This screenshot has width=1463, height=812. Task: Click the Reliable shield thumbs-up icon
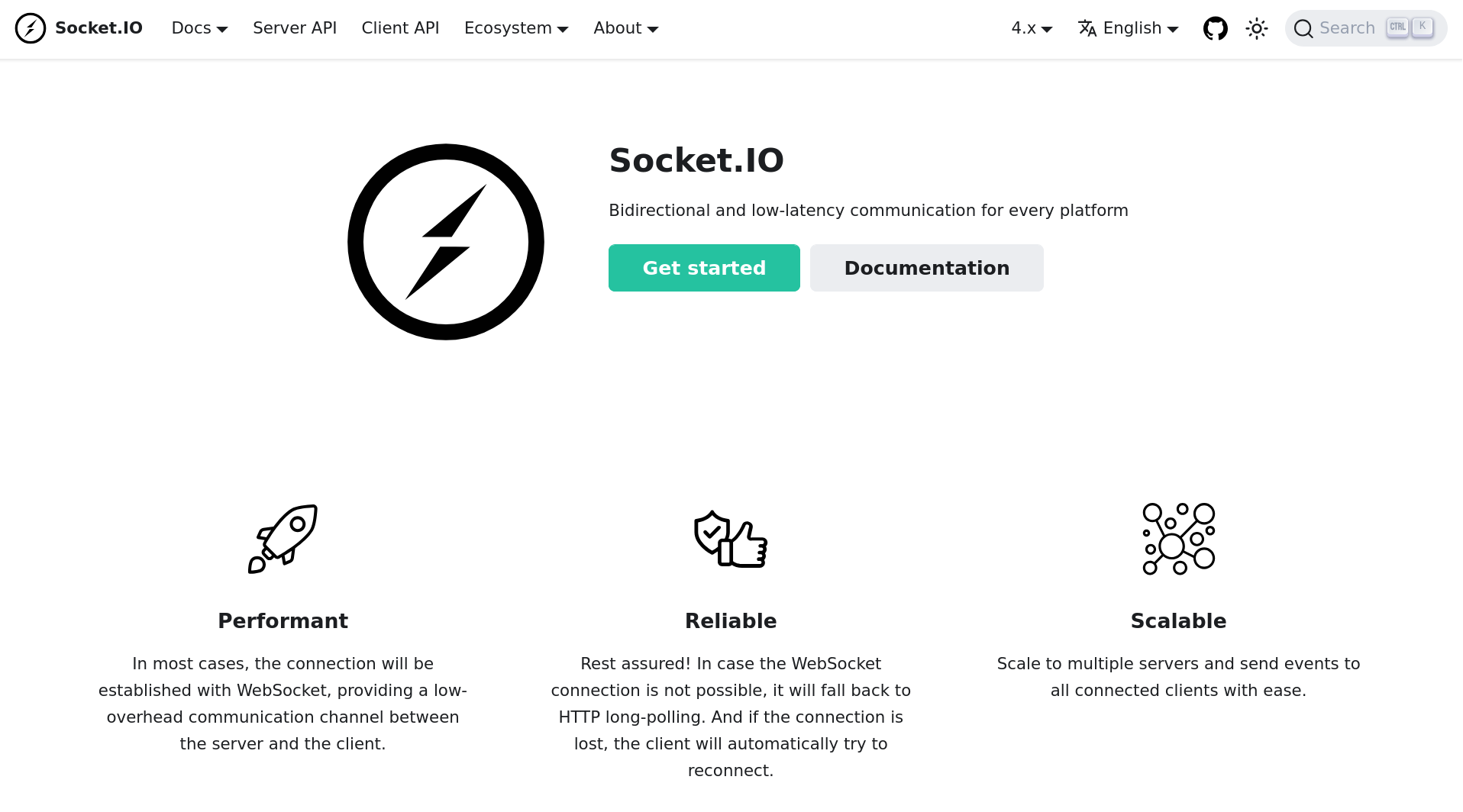pyautogui.click(x=731, y=539)
